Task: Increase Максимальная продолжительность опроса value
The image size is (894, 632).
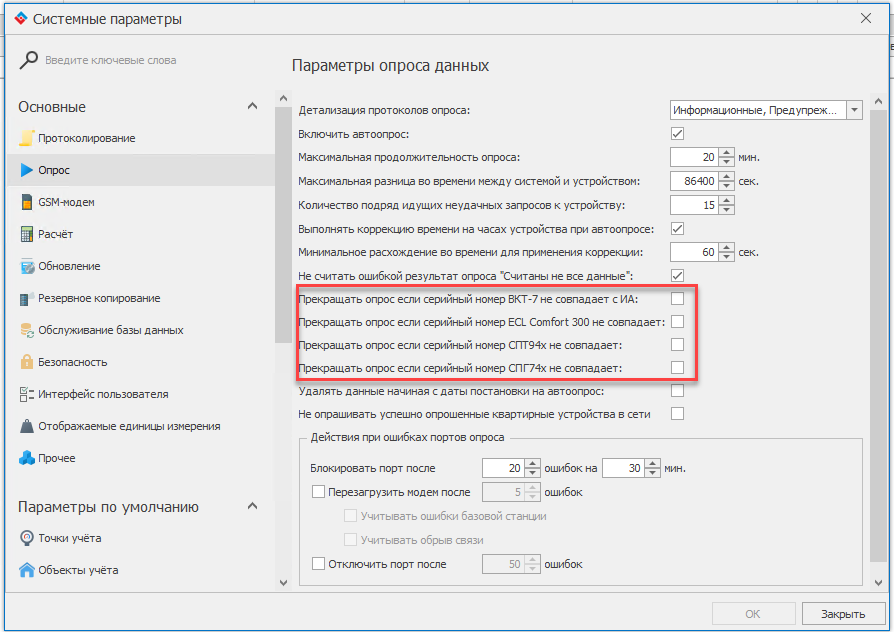Action: click(727, 153)
